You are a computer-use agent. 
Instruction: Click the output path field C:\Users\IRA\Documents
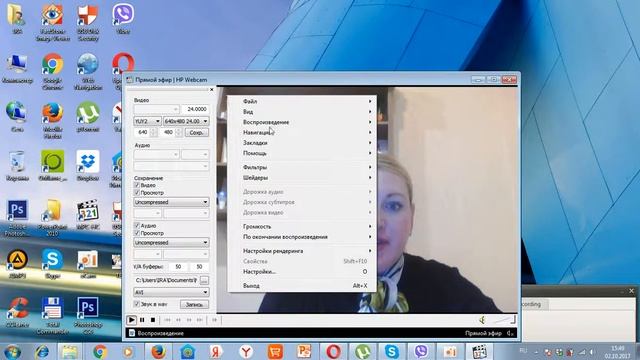click(166, 280)
